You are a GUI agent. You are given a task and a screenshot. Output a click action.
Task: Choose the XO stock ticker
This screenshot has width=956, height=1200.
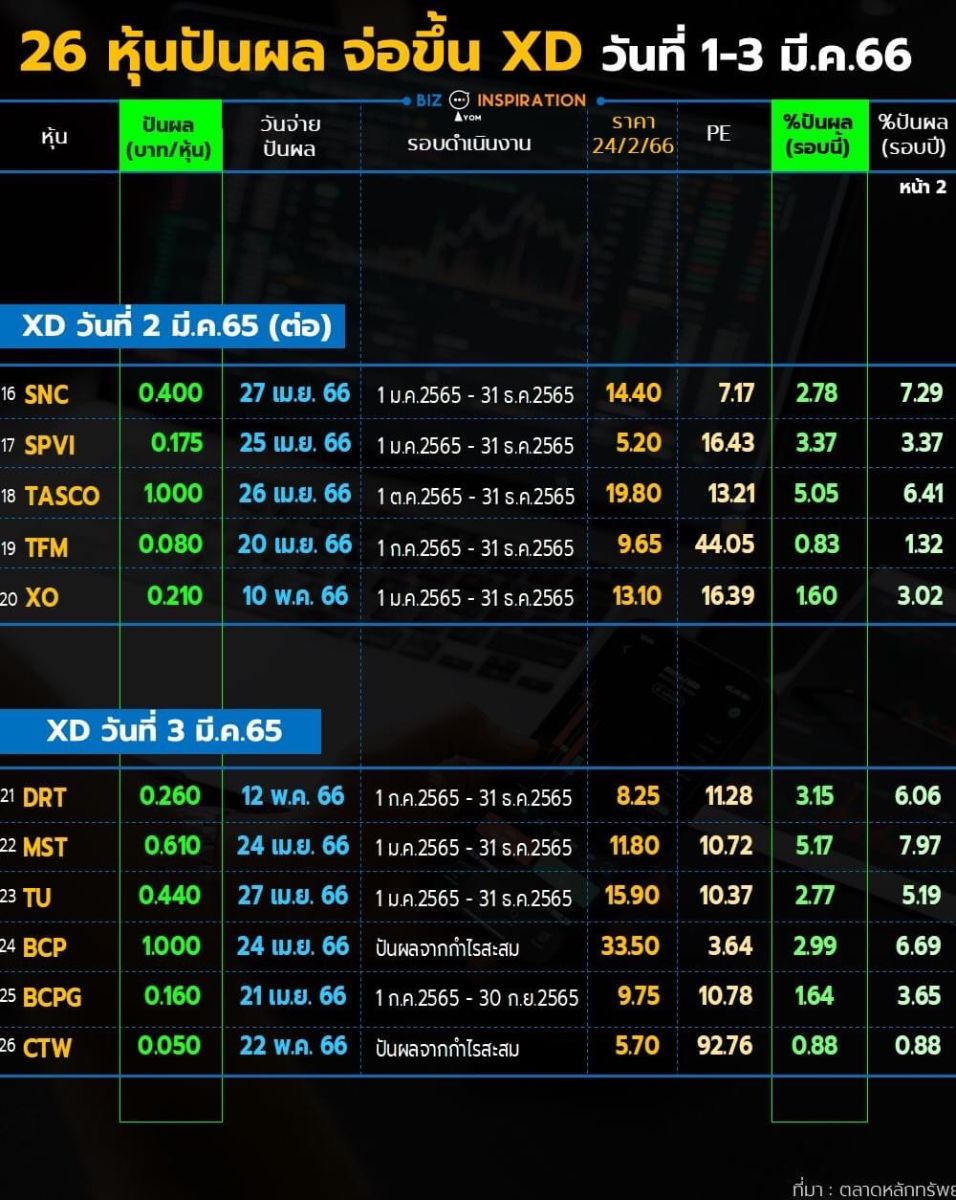42,597
